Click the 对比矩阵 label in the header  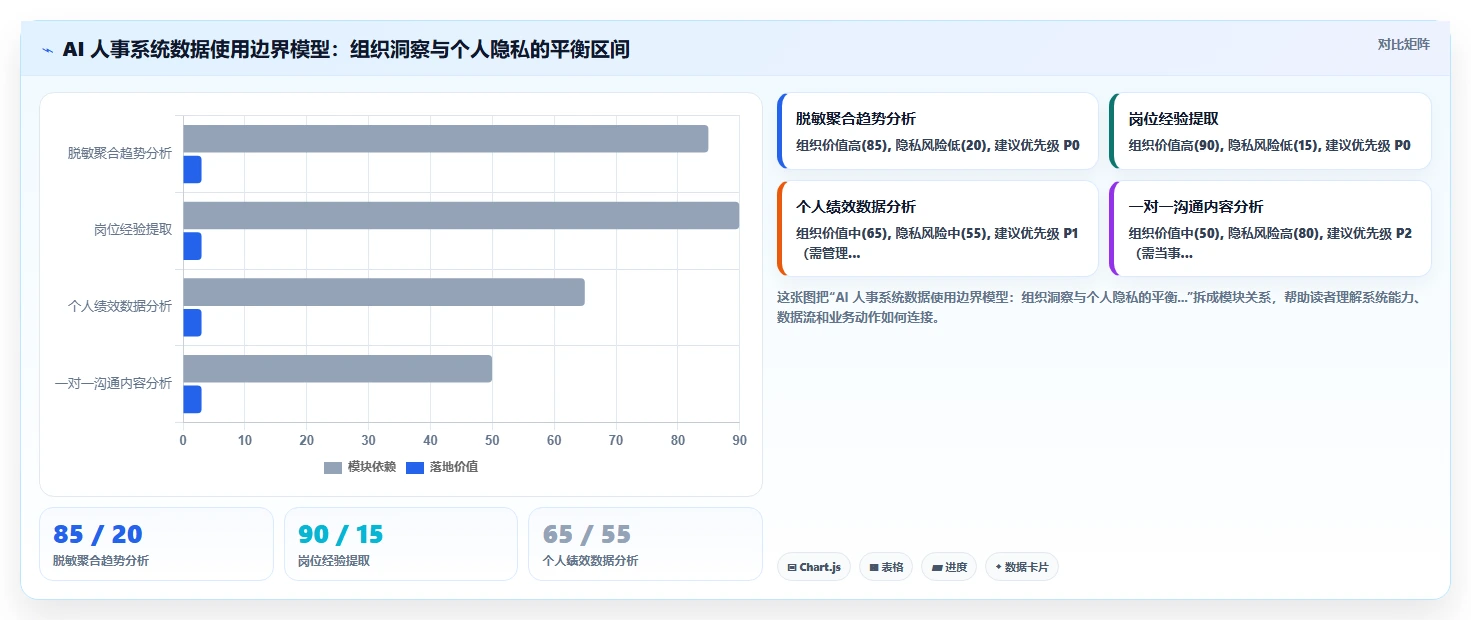click(1404, 44)
